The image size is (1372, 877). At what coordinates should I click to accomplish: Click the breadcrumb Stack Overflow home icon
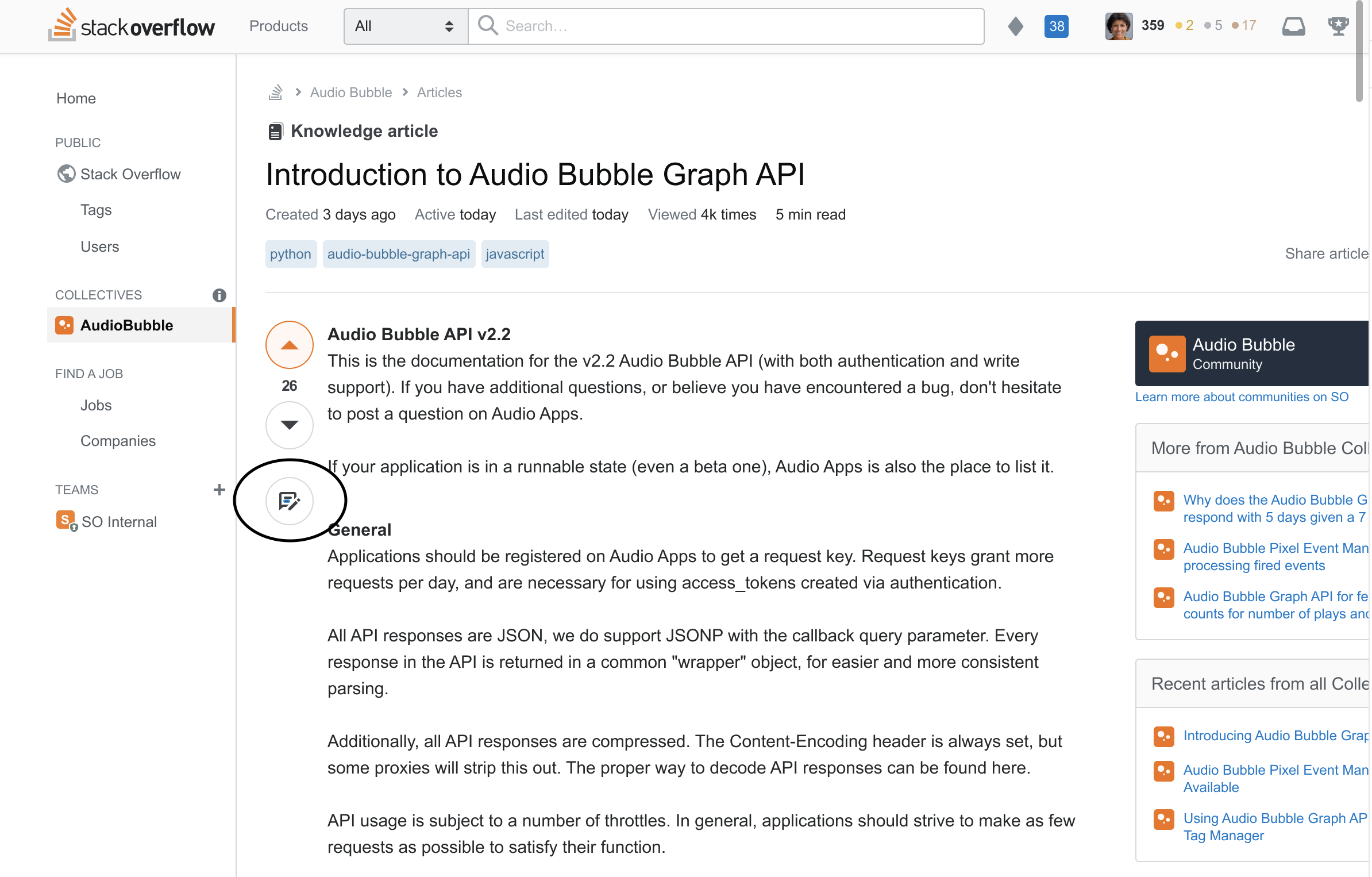275,92
